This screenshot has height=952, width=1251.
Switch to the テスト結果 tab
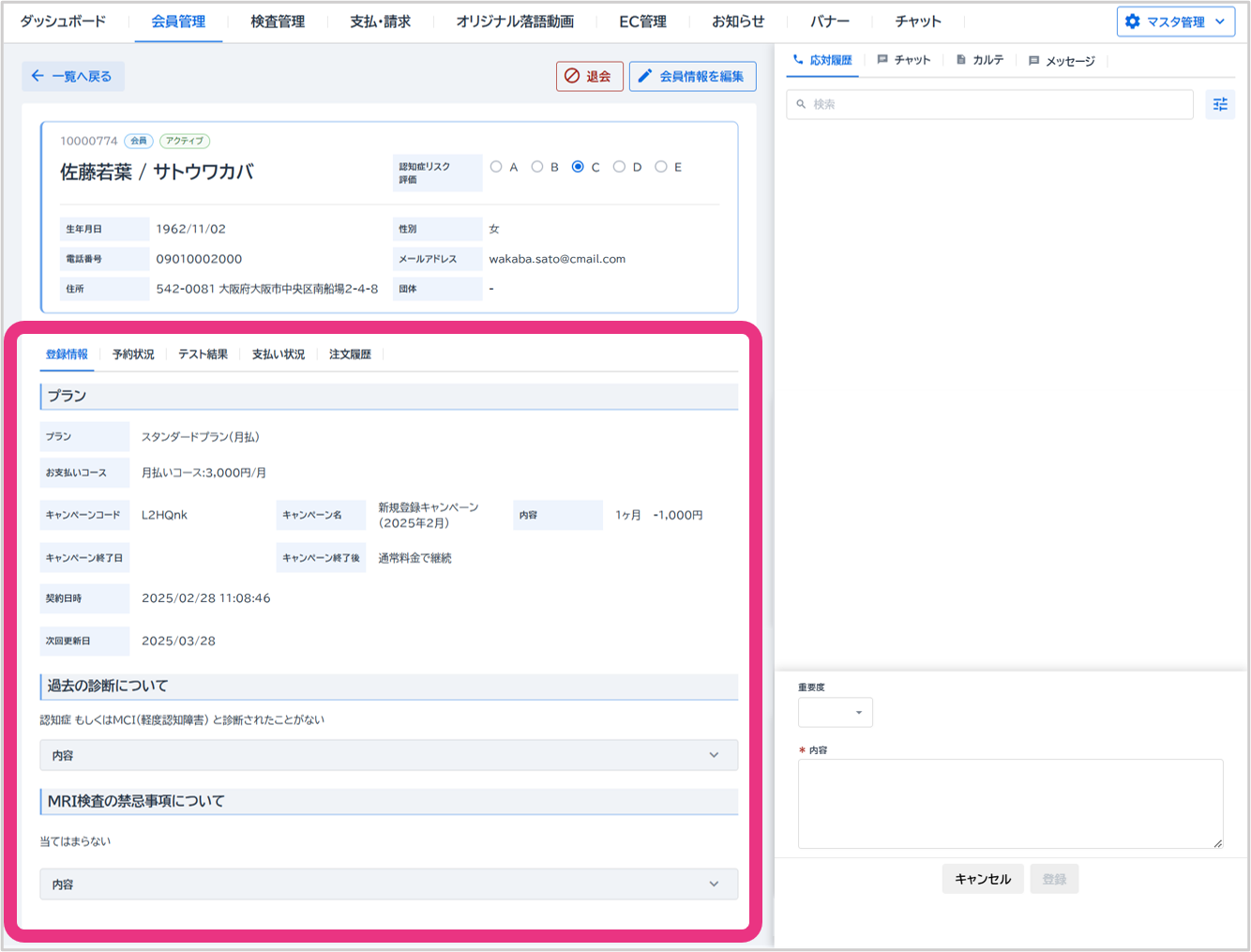tap(203, 355)
